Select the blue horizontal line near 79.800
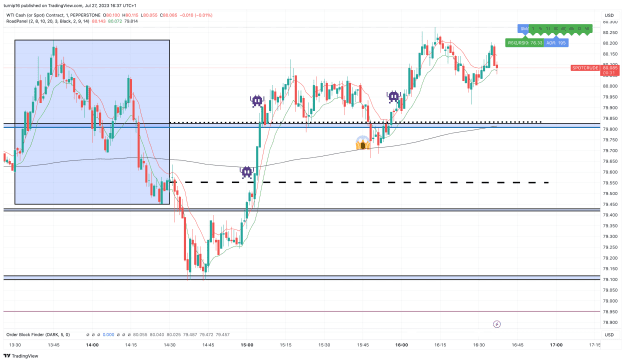The height and width of the screenshot is (362, 625). (x=302, y=127)
